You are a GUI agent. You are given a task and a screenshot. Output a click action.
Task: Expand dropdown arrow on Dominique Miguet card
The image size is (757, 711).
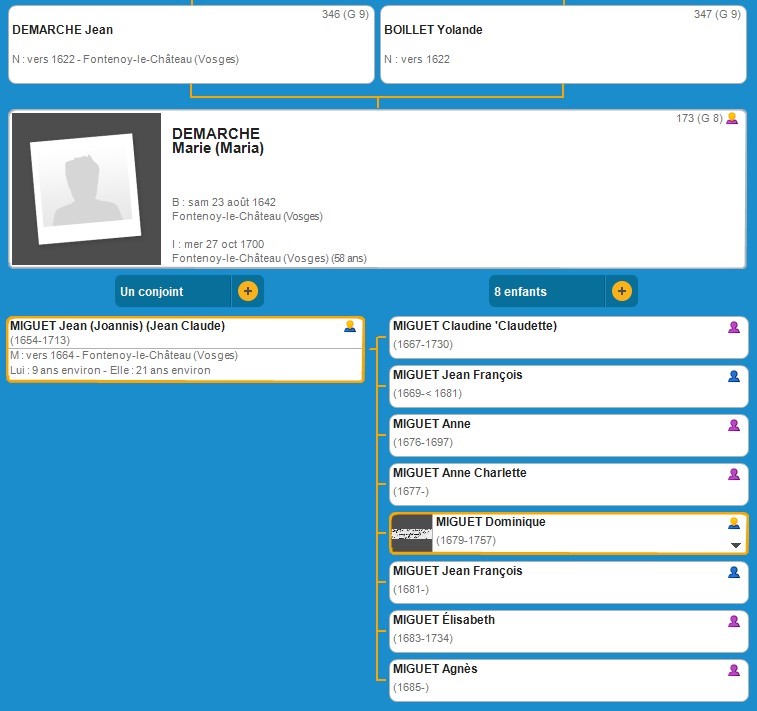(736, 545)
